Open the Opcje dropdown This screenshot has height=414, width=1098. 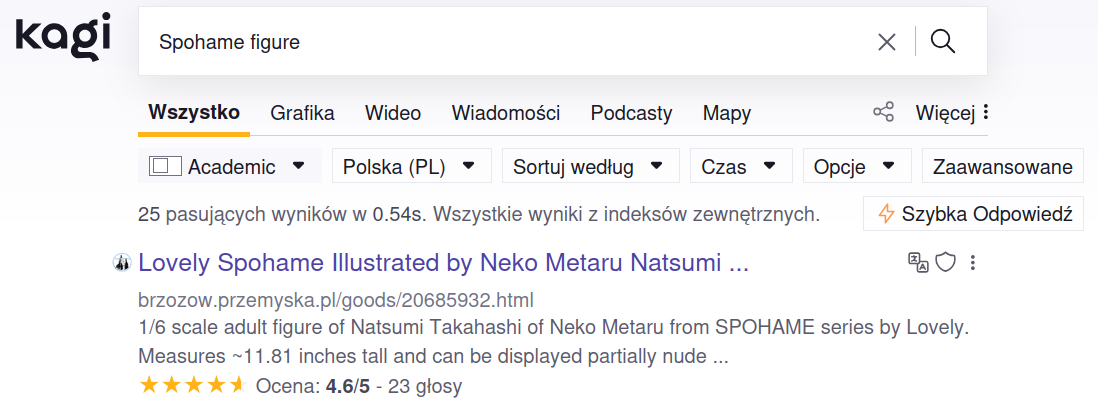[856, 167]
